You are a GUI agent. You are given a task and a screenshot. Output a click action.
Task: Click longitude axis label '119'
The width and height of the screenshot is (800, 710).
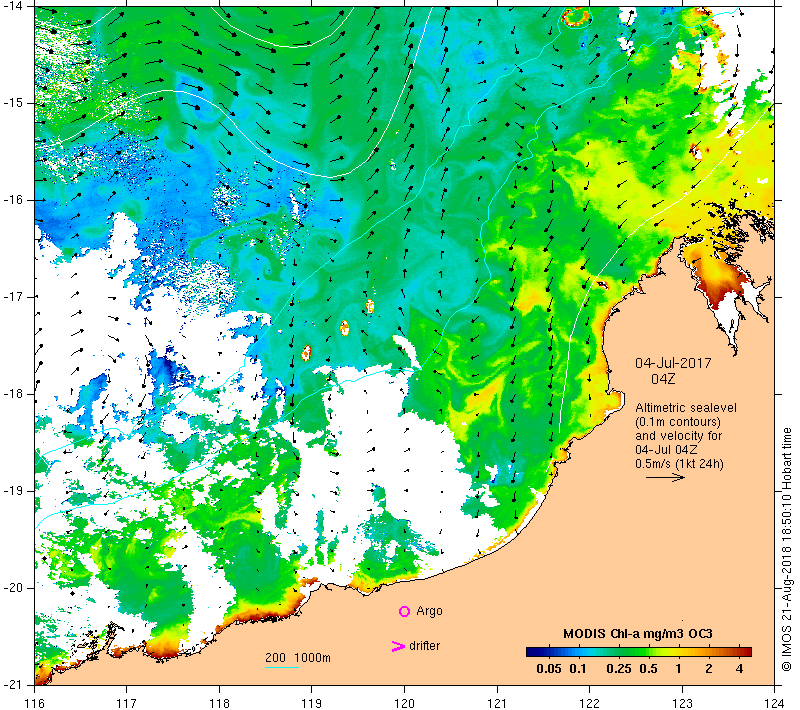click(x=312, y=703)
